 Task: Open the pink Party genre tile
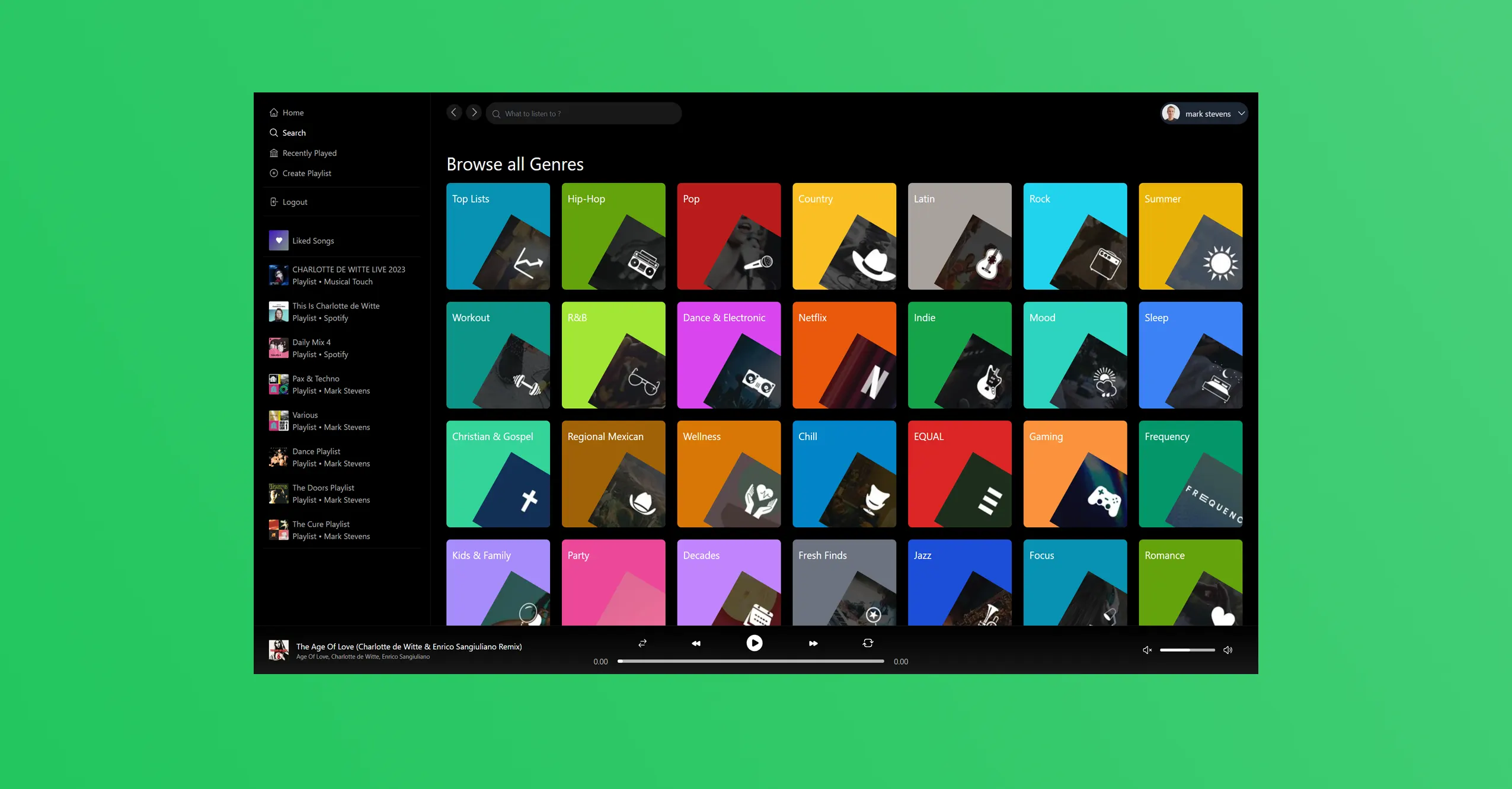(613, 582)
